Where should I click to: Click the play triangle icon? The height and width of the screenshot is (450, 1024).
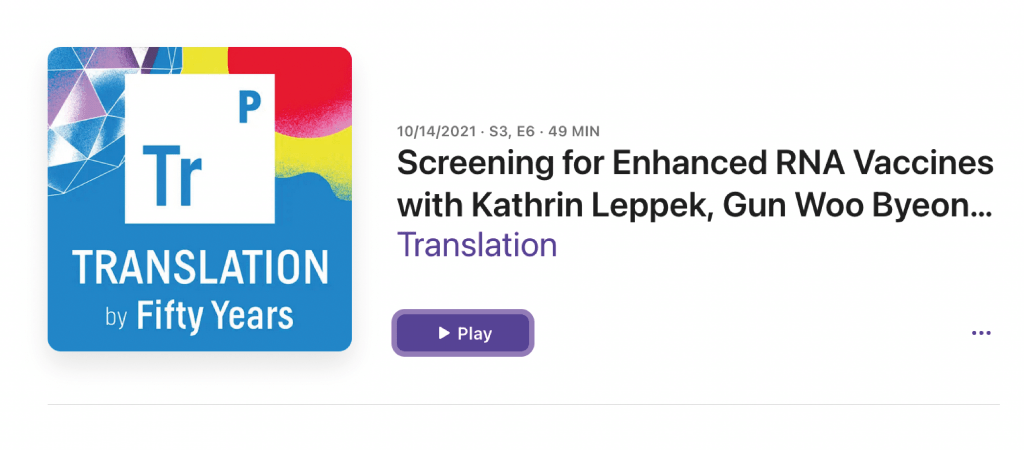(x=444, y=333)
